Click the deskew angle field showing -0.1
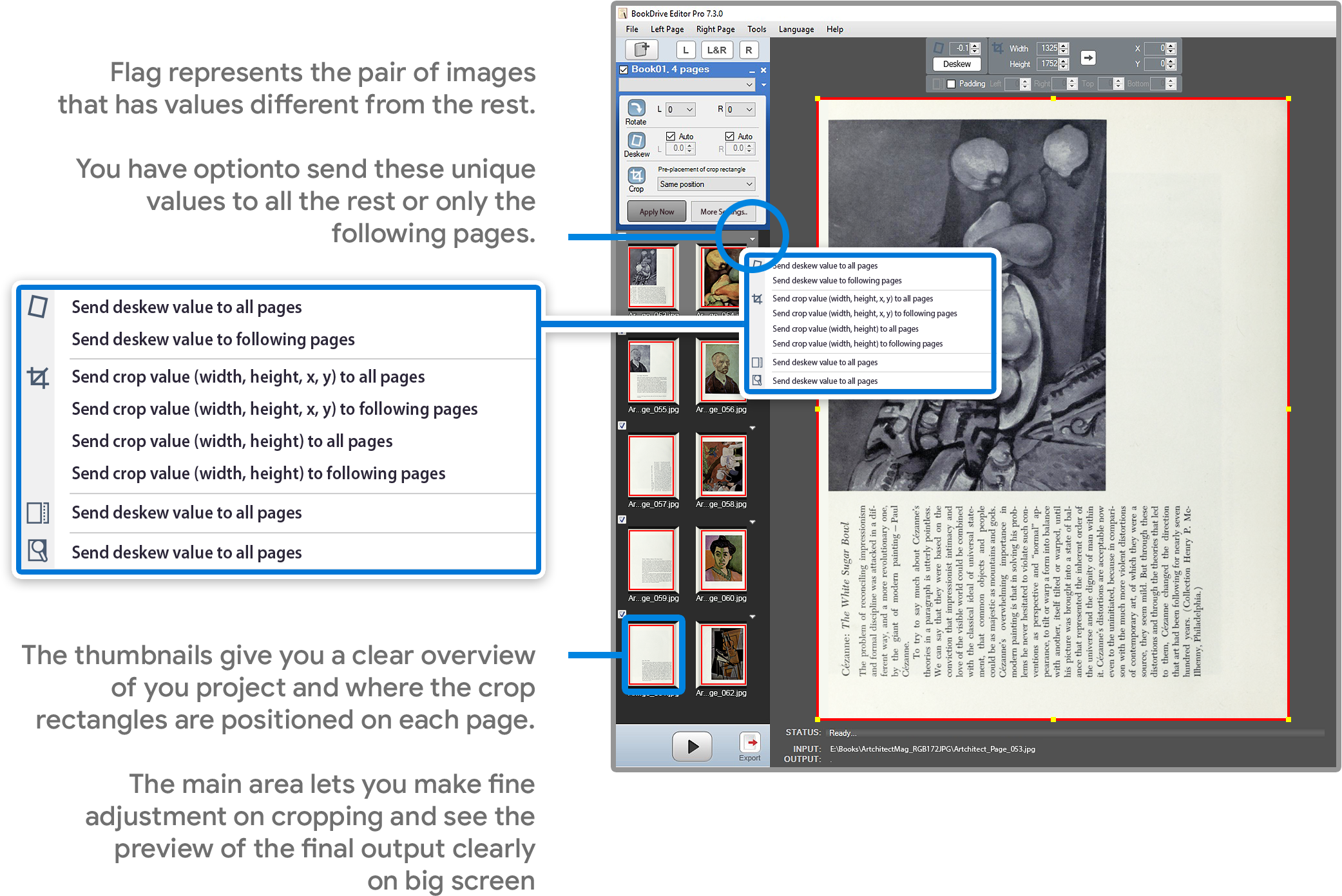Image resolution: width=1342 pixels, height=896 pixels. click(x=959, y=48)
